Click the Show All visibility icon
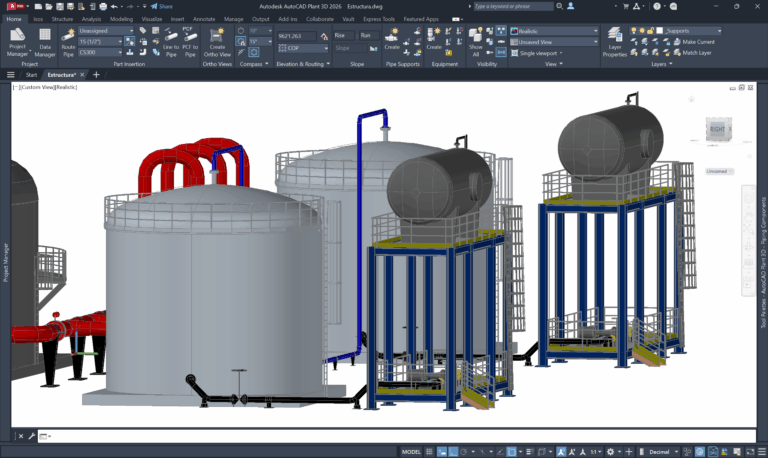The image size is (768, 458). tap(476, 40)
